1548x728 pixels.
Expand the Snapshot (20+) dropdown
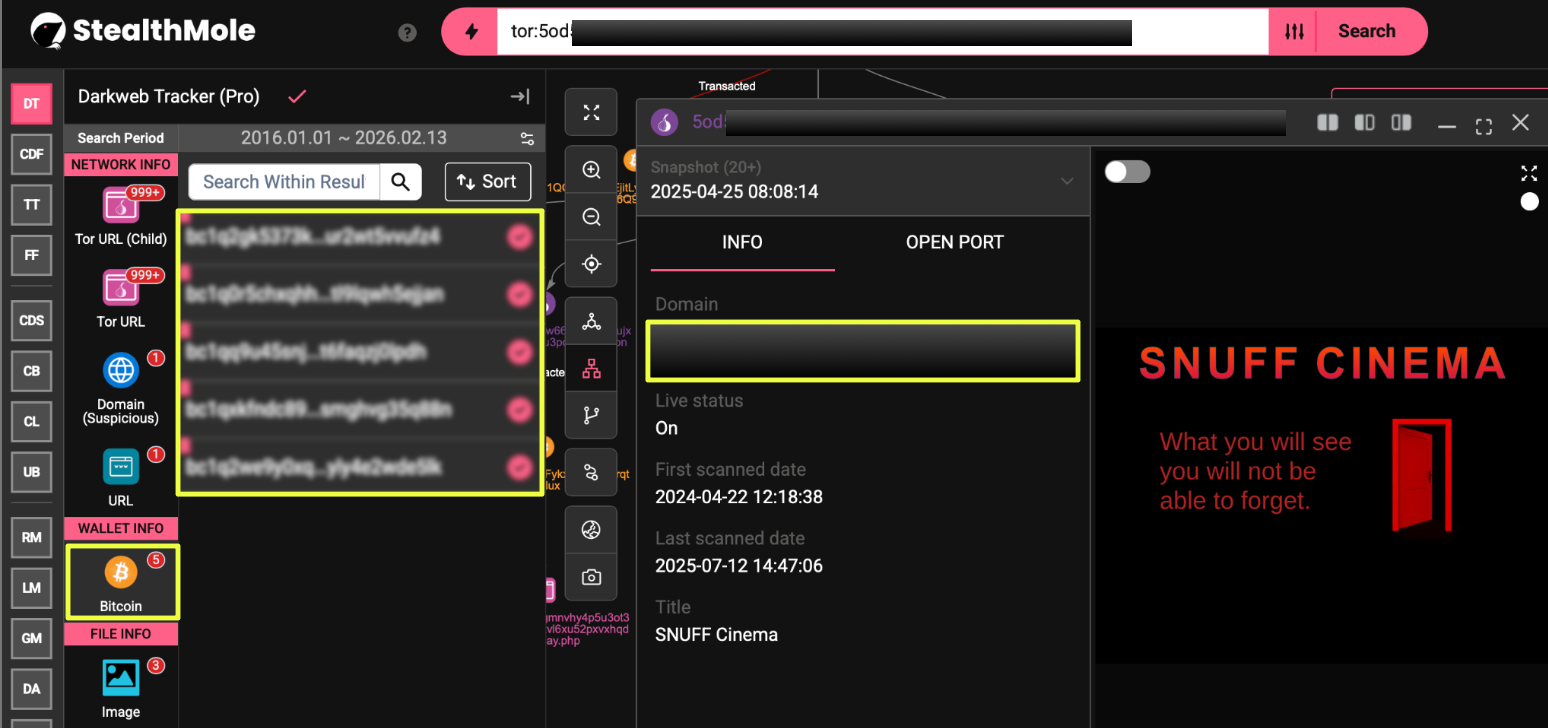pyautogui.click(x=1067, y=181)
